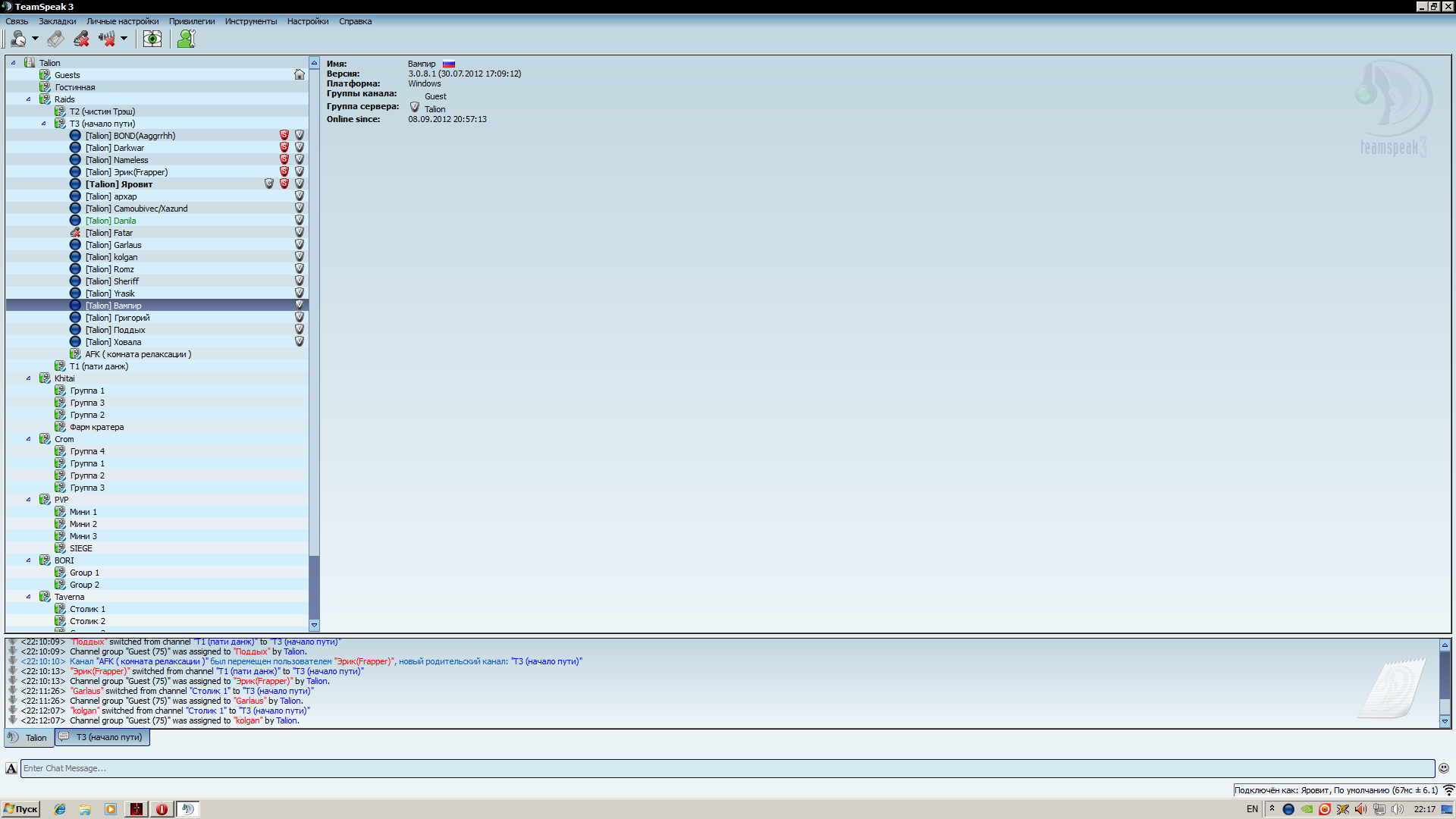Screen dimensions: 1456x819
Task: Click the blue status orb of Эрик(Frapper)
Action: 75,172
